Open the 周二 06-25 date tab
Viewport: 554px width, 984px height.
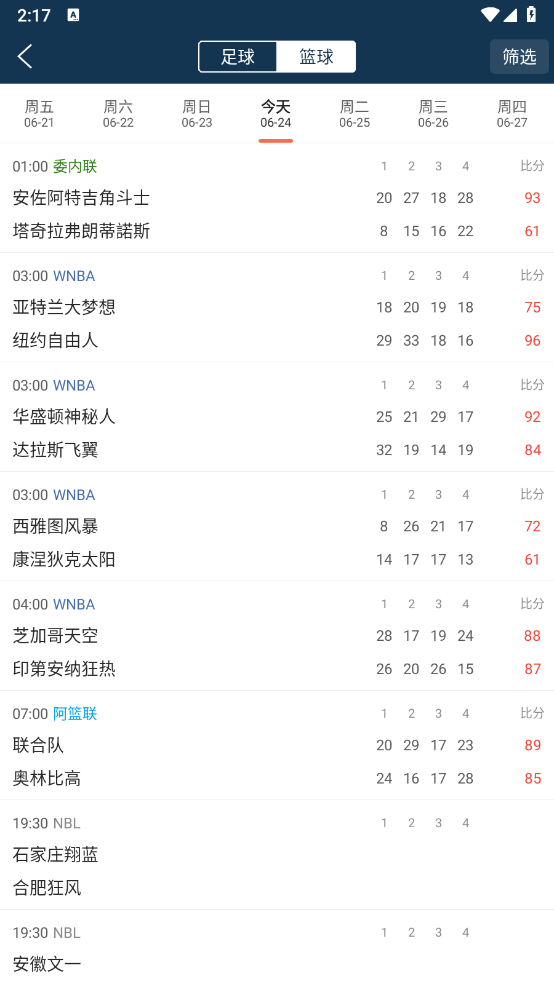pos(354,114)
